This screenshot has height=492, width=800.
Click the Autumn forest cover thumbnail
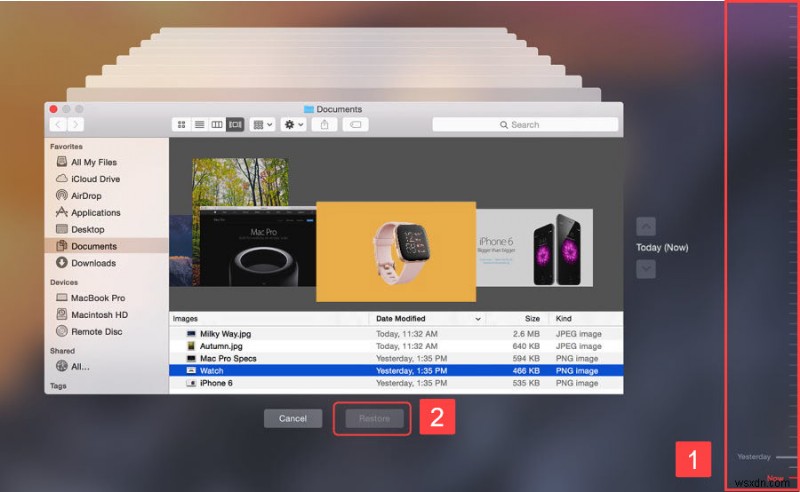240,181
